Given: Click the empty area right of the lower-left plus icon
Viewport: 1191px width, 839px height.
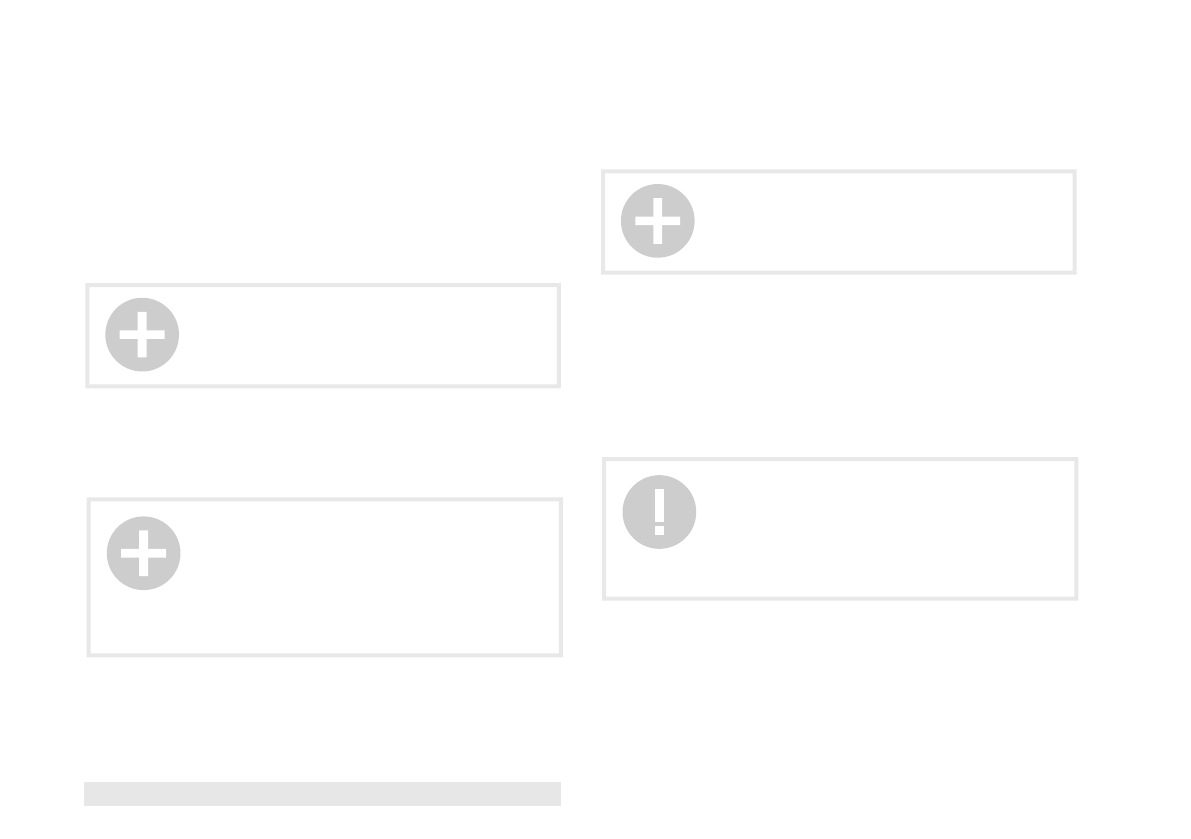Looking at the screenshot, I should pyautogui.click(x=371, y=554).
